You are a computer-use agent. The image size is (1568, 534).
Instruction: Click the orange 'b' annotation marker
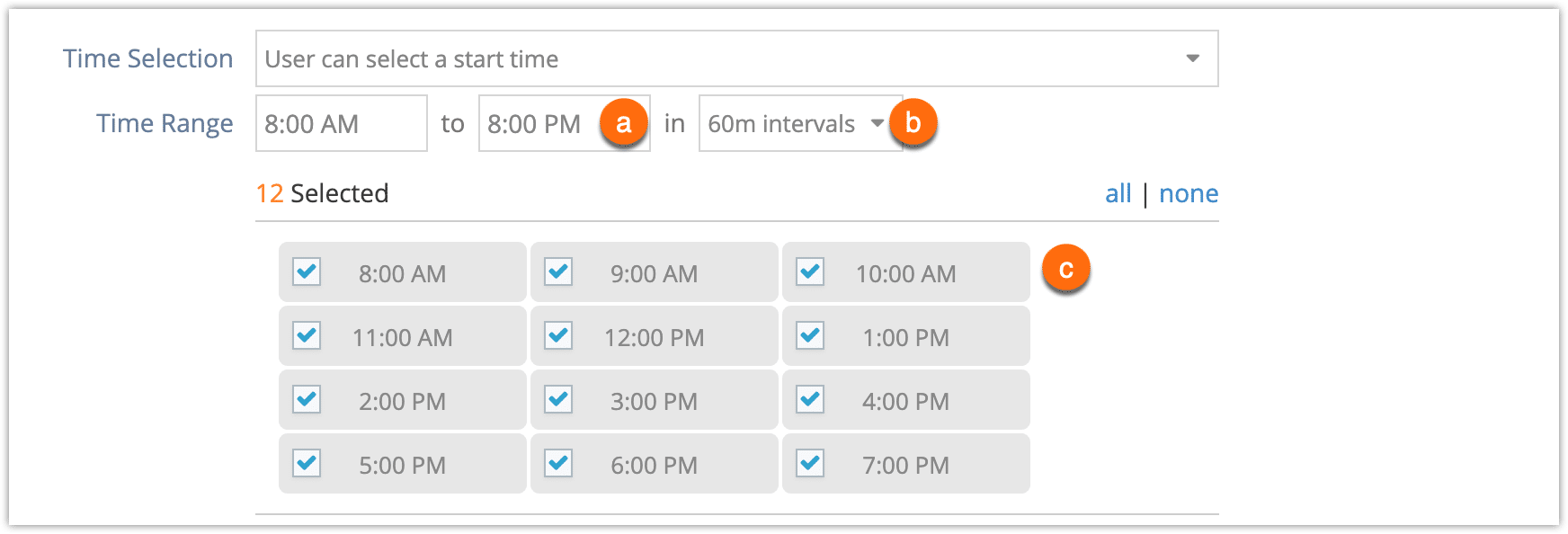point(913,122)
